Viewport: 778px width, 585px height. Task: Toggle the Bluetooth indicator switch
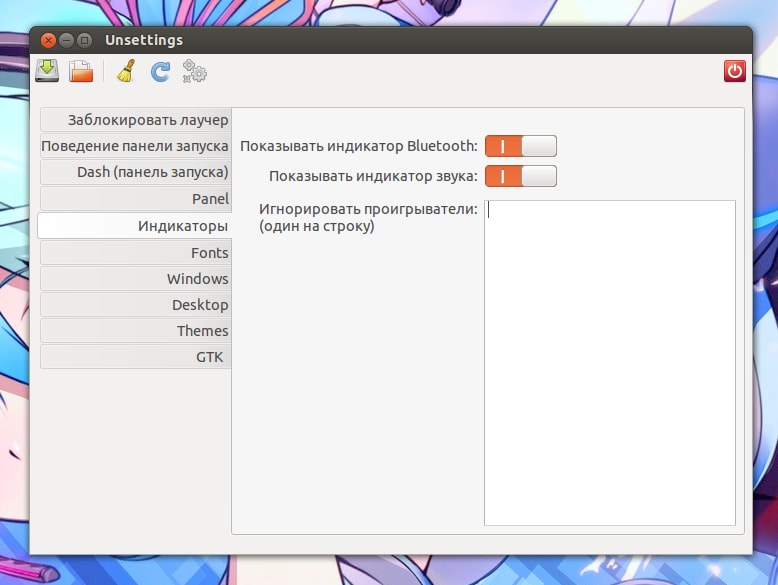520,146
